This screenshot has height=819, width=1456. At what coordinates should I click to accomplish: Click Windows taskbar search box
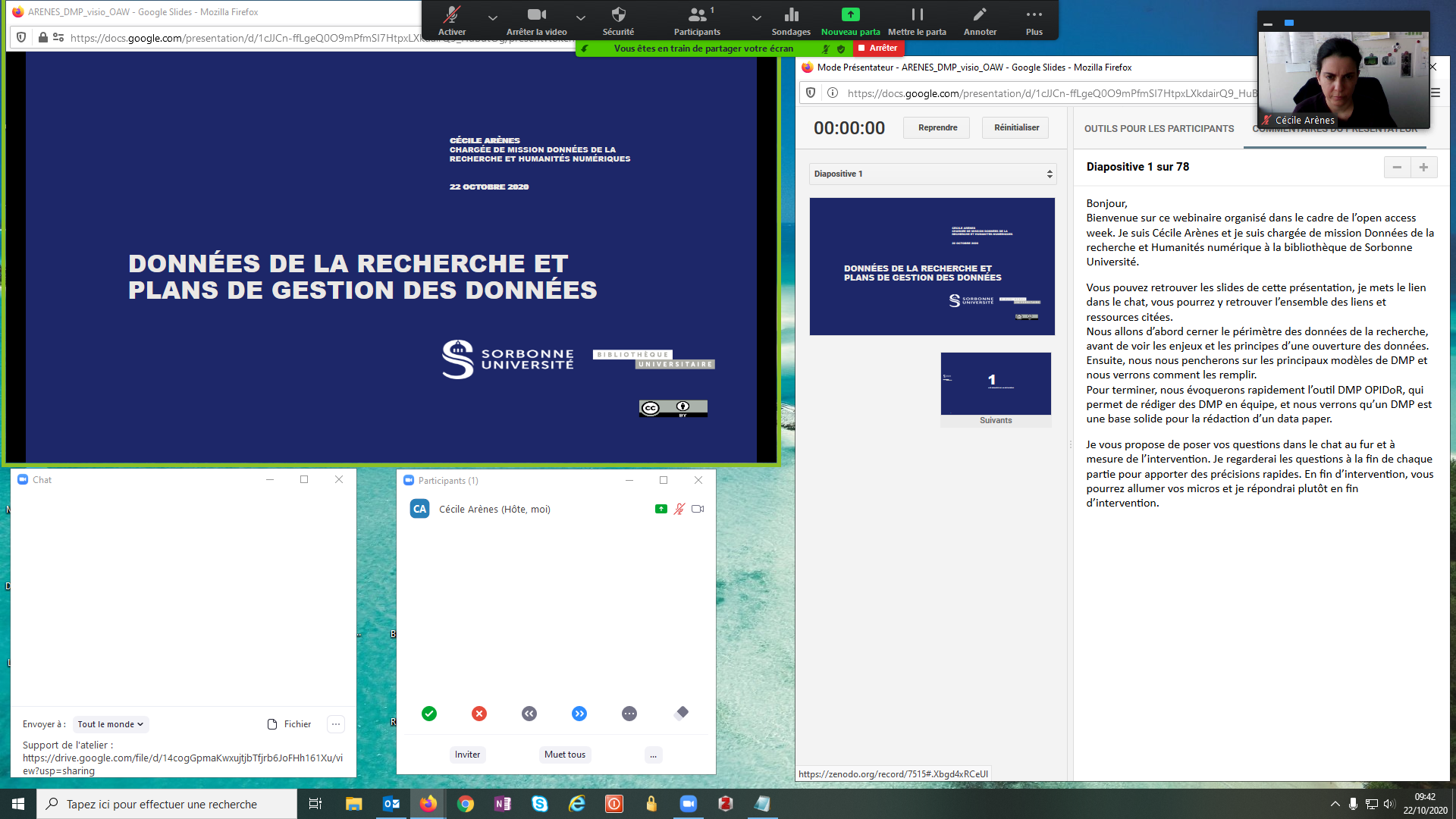(x=167, y=804)
